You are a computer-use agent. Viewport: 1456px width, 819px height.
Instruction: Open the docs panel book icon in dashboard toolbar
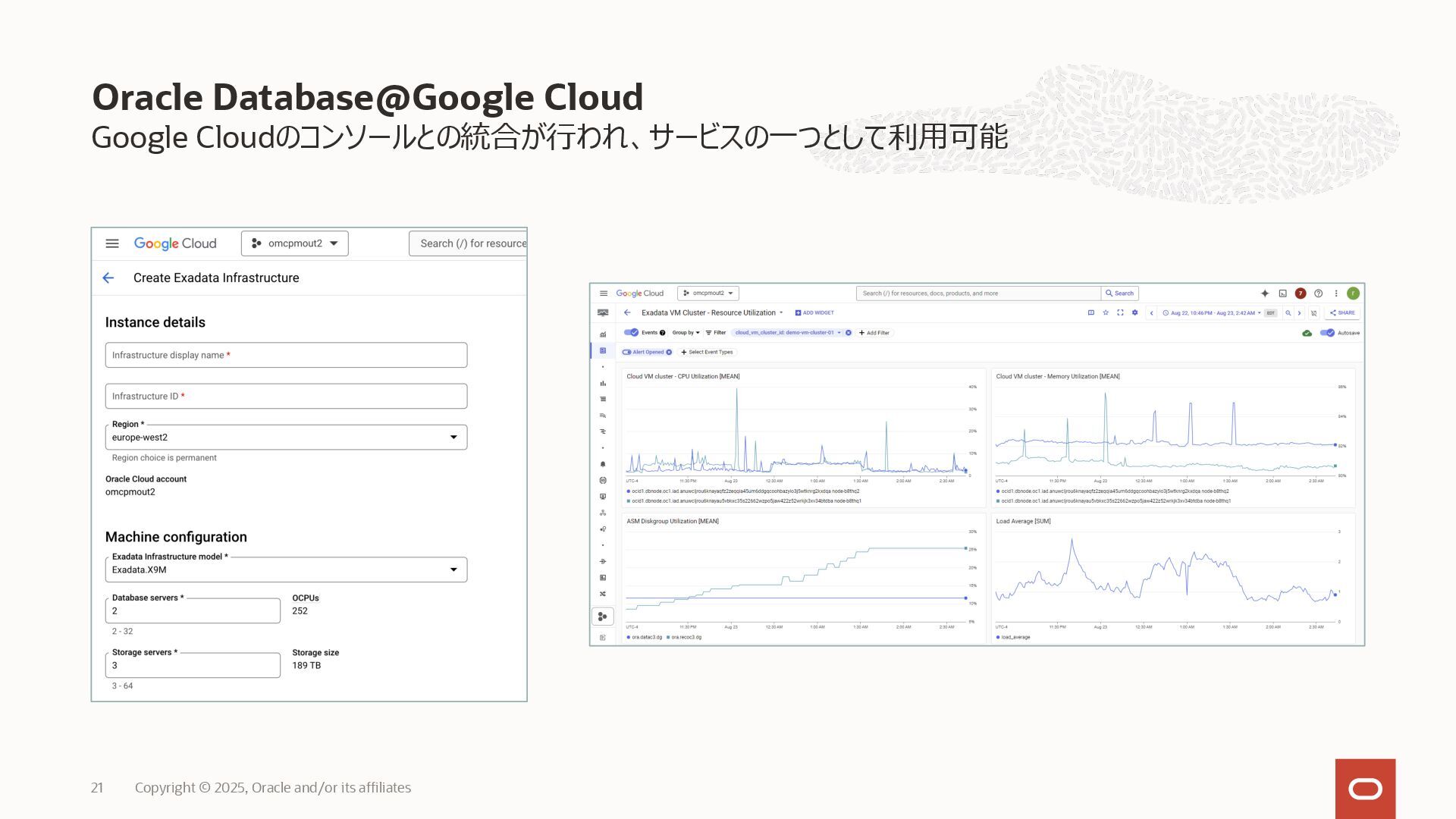(x=1091, y=312)
